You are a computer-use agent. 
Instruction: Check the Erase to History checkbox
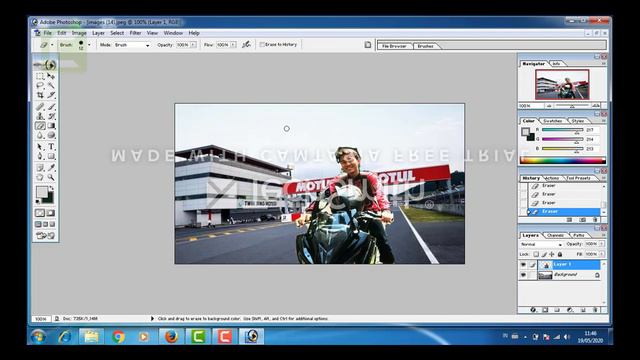262,44
